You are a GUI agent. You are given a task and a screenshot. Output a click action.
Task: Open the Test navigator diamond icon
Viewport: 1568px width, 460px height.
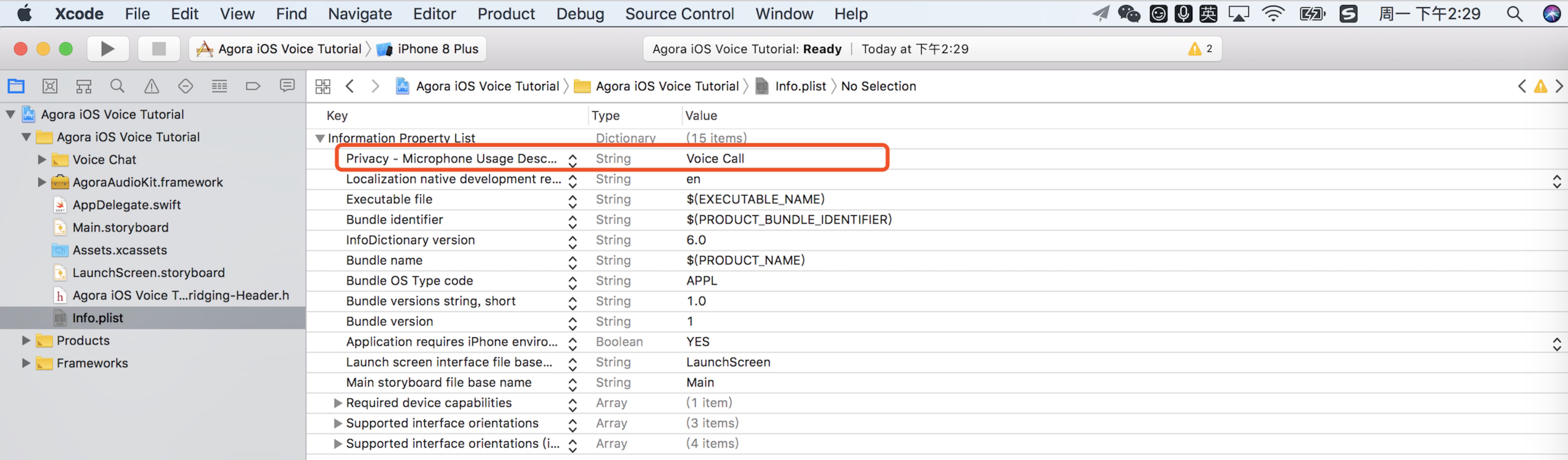coord(186,86)
